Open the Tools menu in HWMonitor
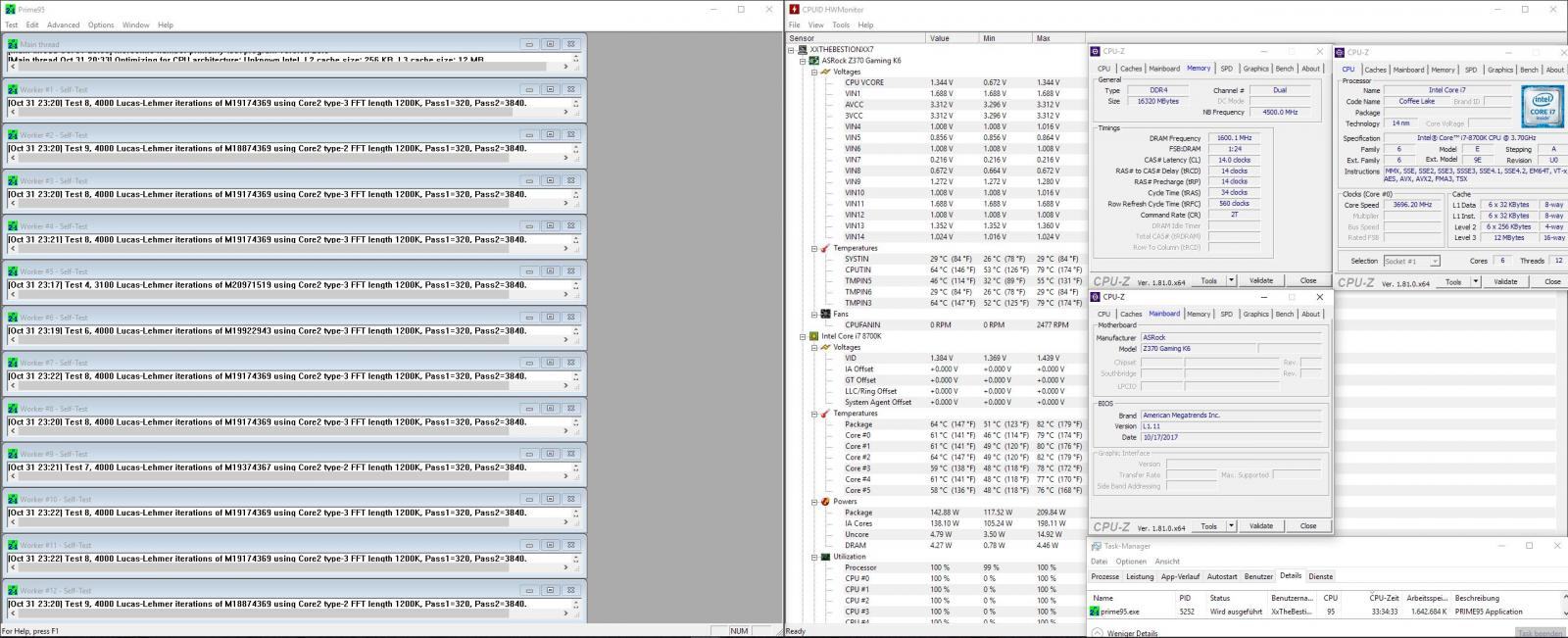The image size is (1568, 638). pyautogui.click(x=841, y=25)
